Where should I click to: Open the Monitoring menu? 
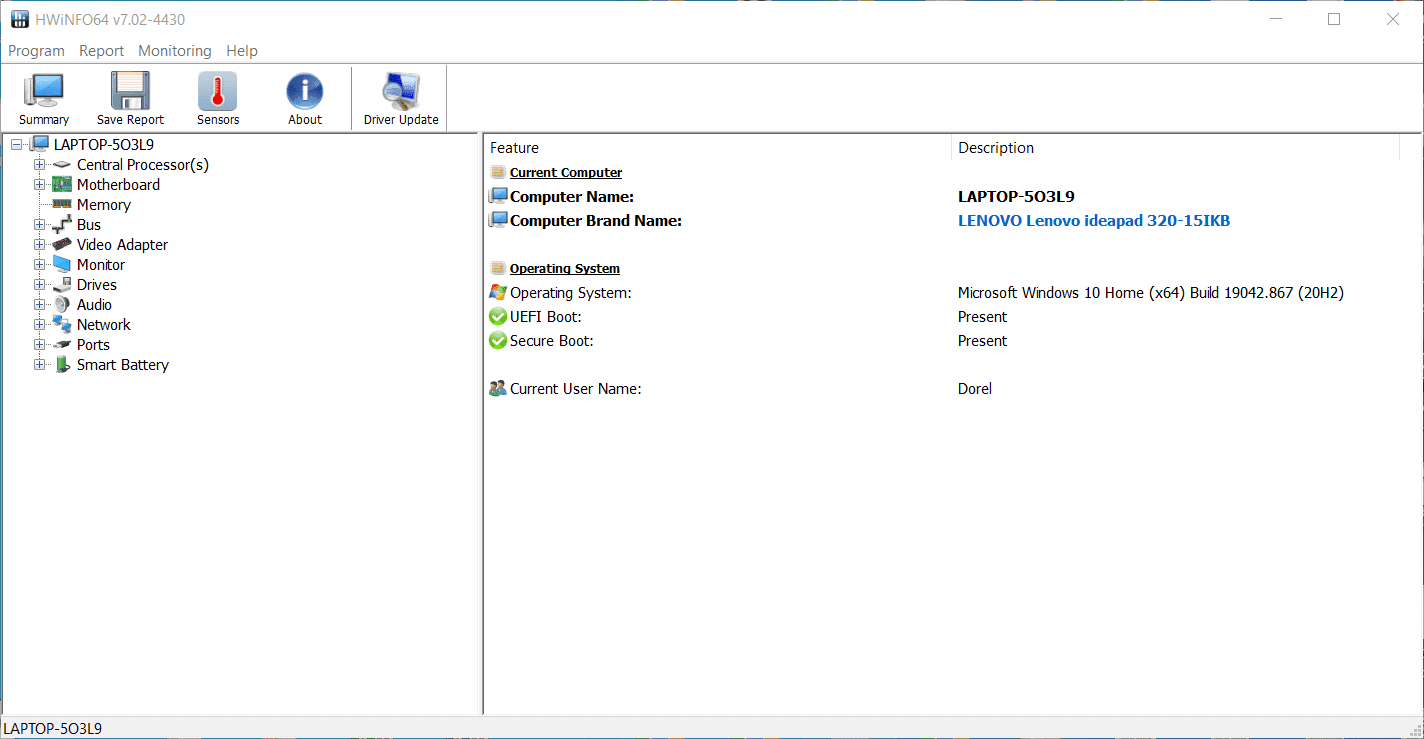tap(175, 51)
